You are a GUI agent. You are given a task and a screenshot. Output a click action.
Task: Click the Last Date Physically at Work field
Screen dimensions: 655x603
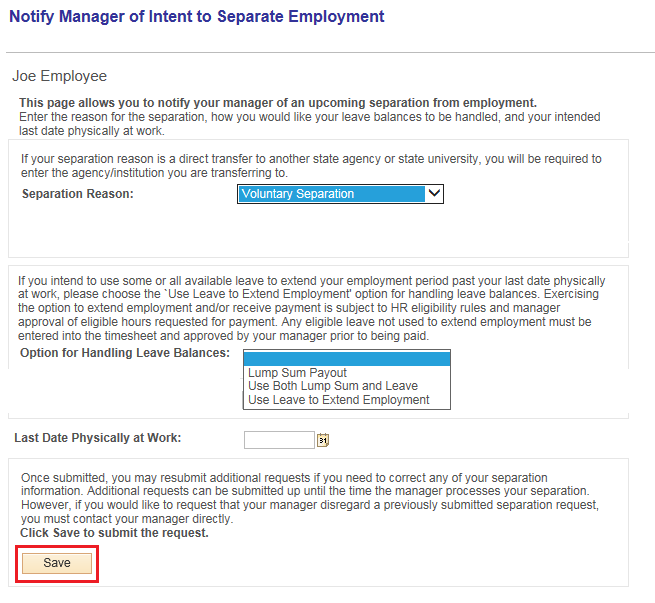(279, 440)
